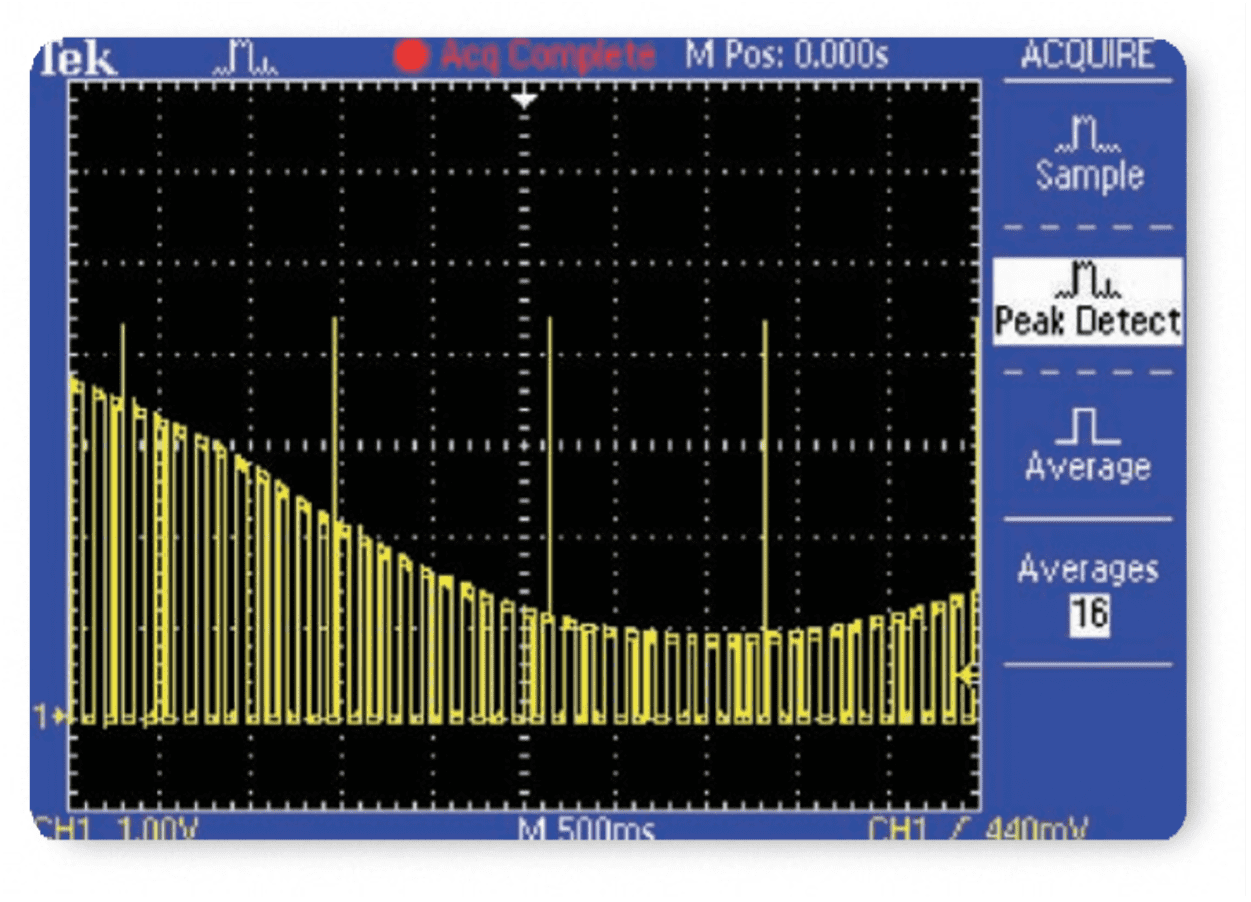
Task: Click the square pulse icon above Average
Action: (x=1088, y=429)
